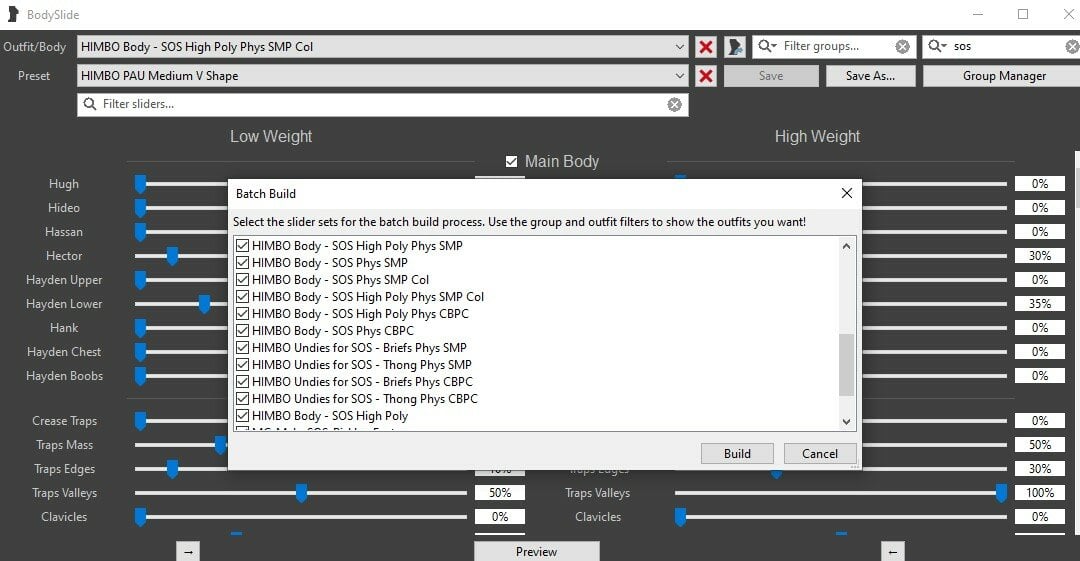Click Clavicles low weight 0% value box
Screen dimensions: 1080x561
point(500,517)
